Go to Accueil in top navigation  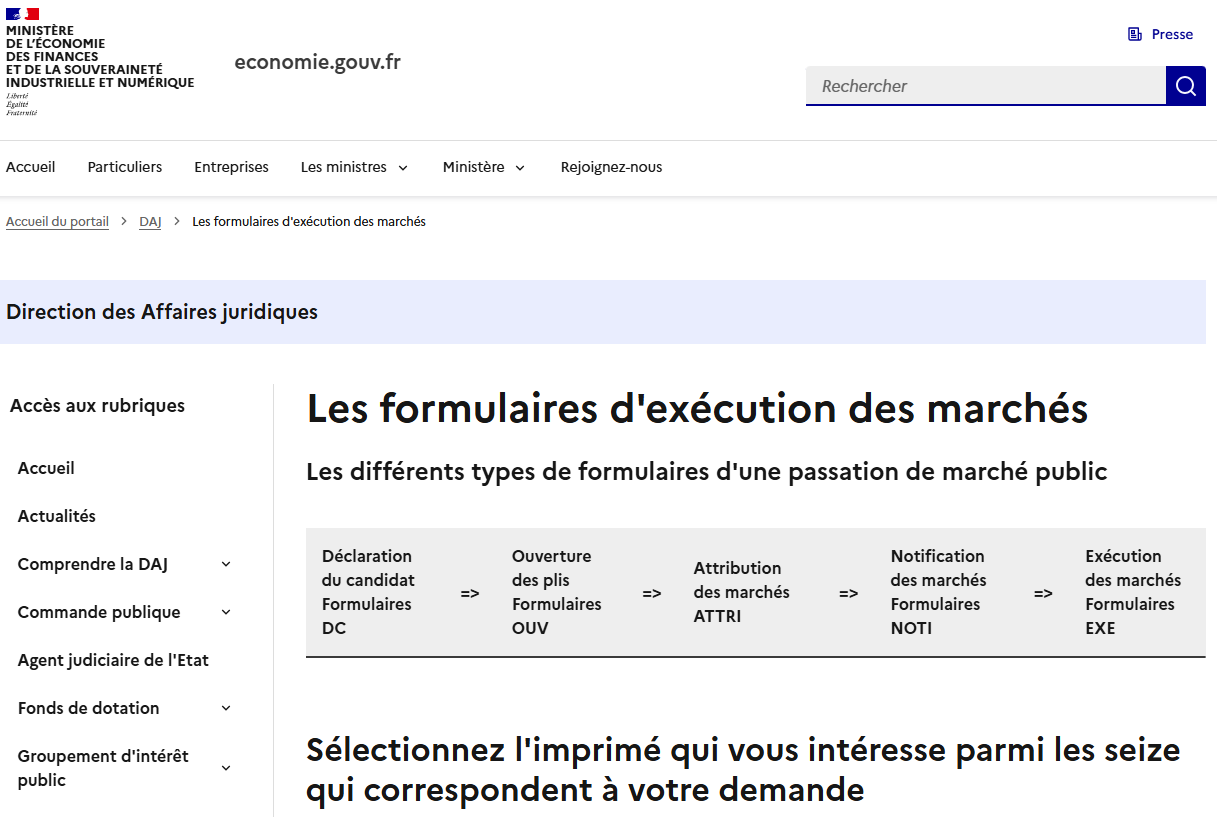point(31,167)
